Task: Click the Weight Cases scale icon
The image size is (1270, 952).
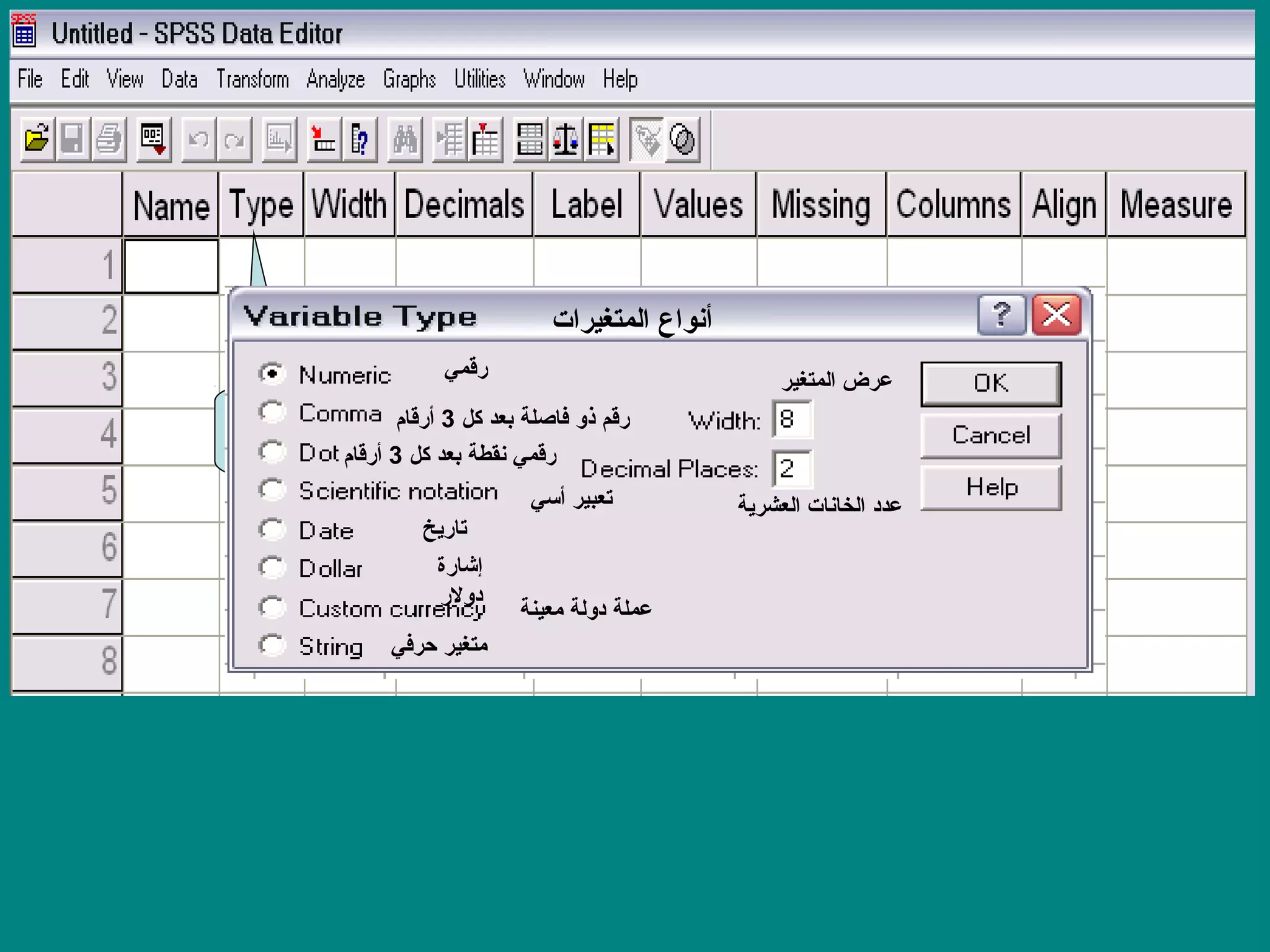Action: 566,139
